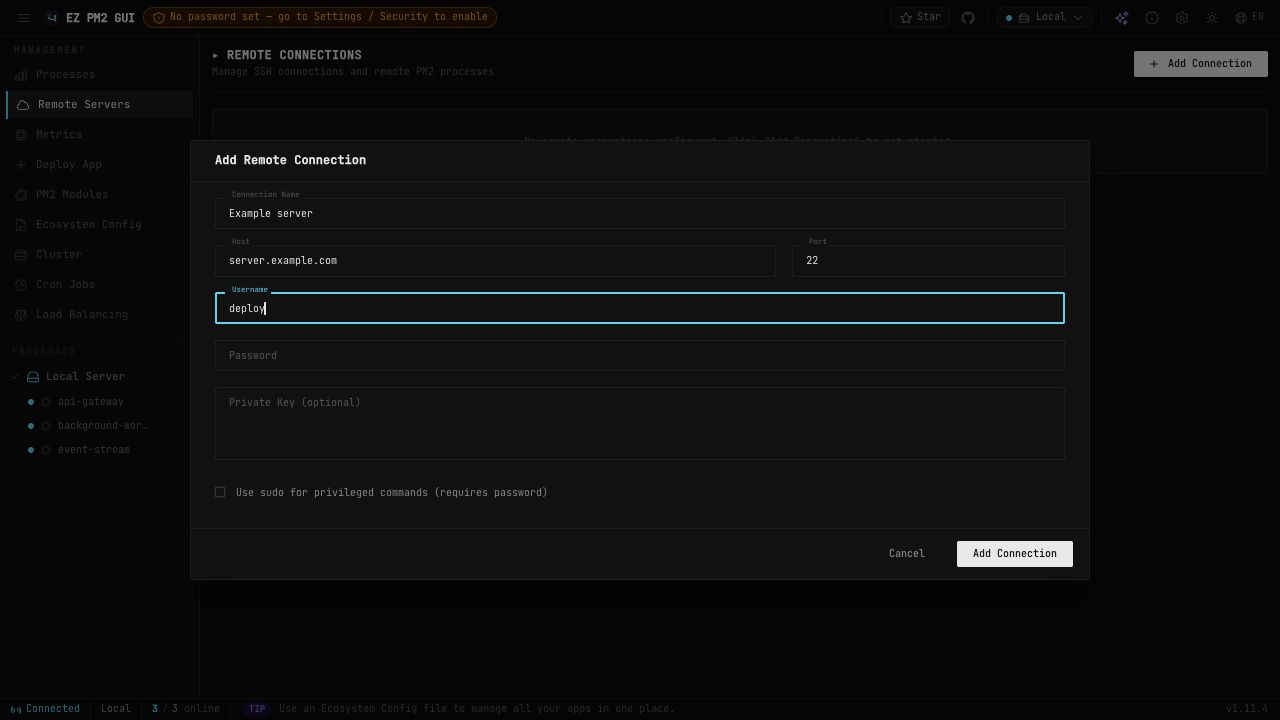Viewport: 1280px width, 720px height.
Task: Click the api-gateway process gear icon
Action: pyautogui.click(x=46, y=402)
